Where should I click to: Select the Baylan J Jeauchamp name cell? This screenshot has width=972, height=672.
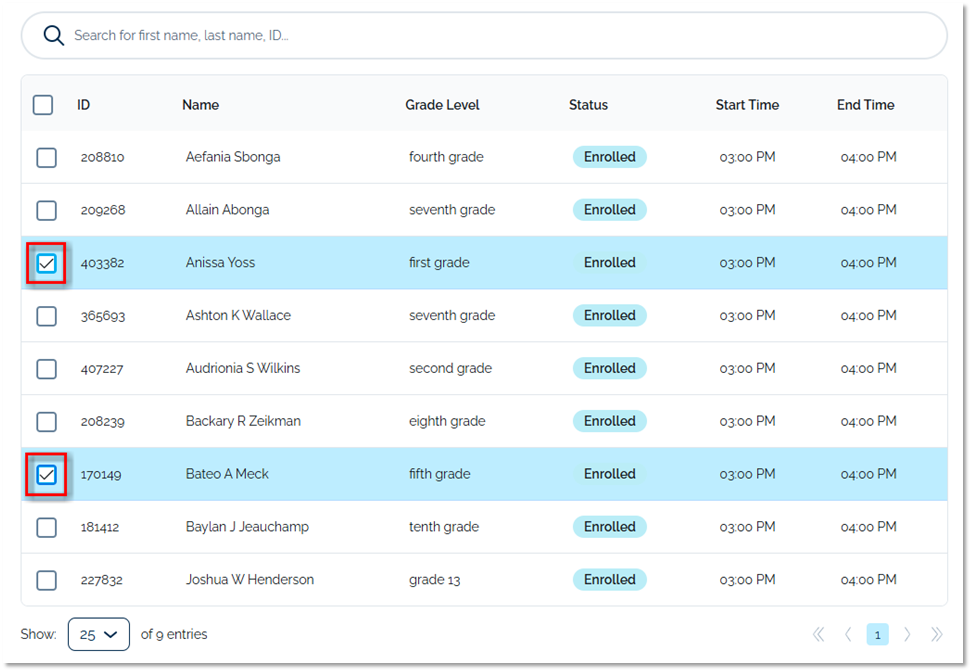click(247, 527)
